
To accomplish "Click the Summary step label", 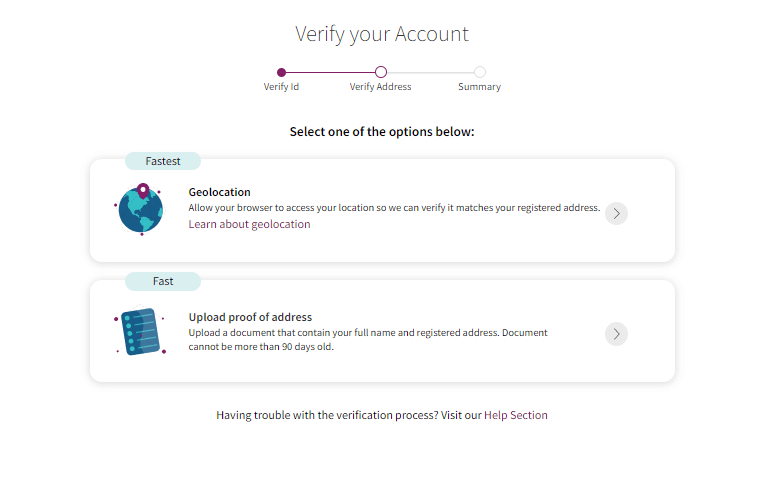I will point(479,87).
